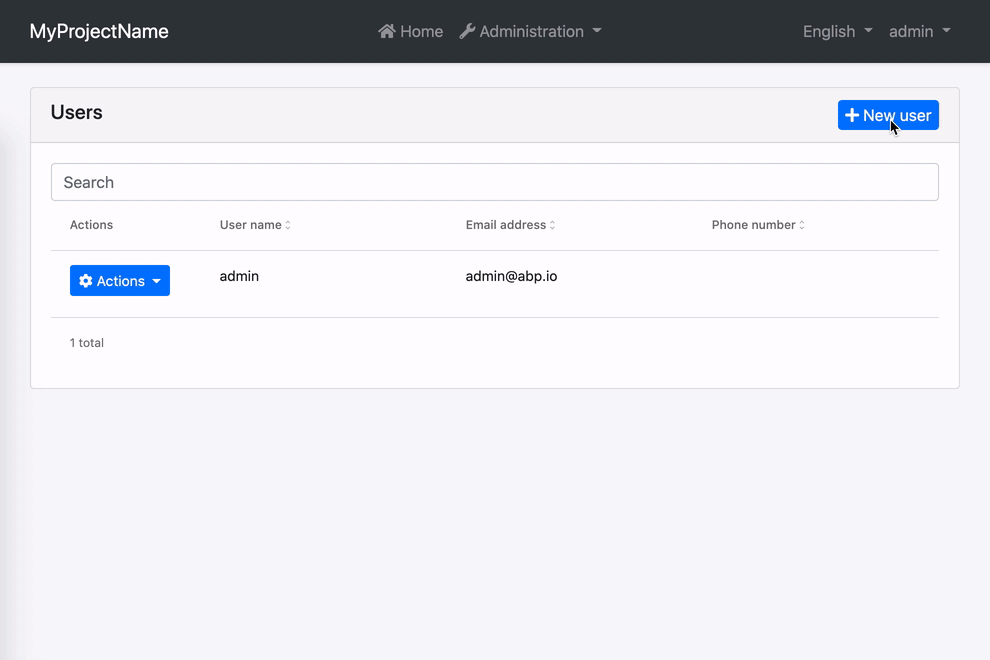Open the Actions dropdown caret on admin row

click(155, 280)
